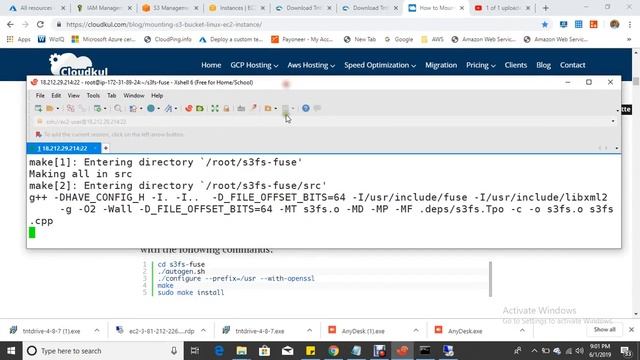Viewport: 640px width, 360px height.
Task: Open Microsoft Edge from the taskbar
Action: (219, 351)
